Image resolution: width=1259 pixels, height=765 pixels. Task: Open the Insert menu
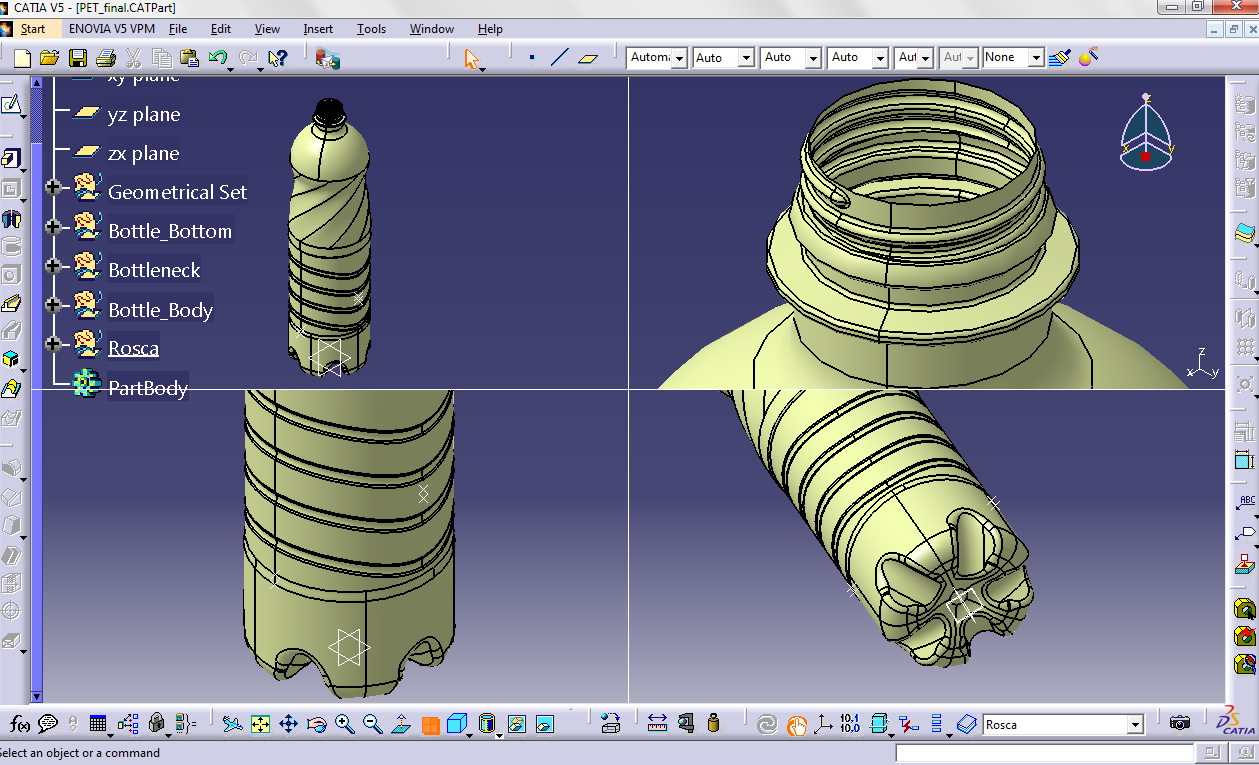[318, 29]
